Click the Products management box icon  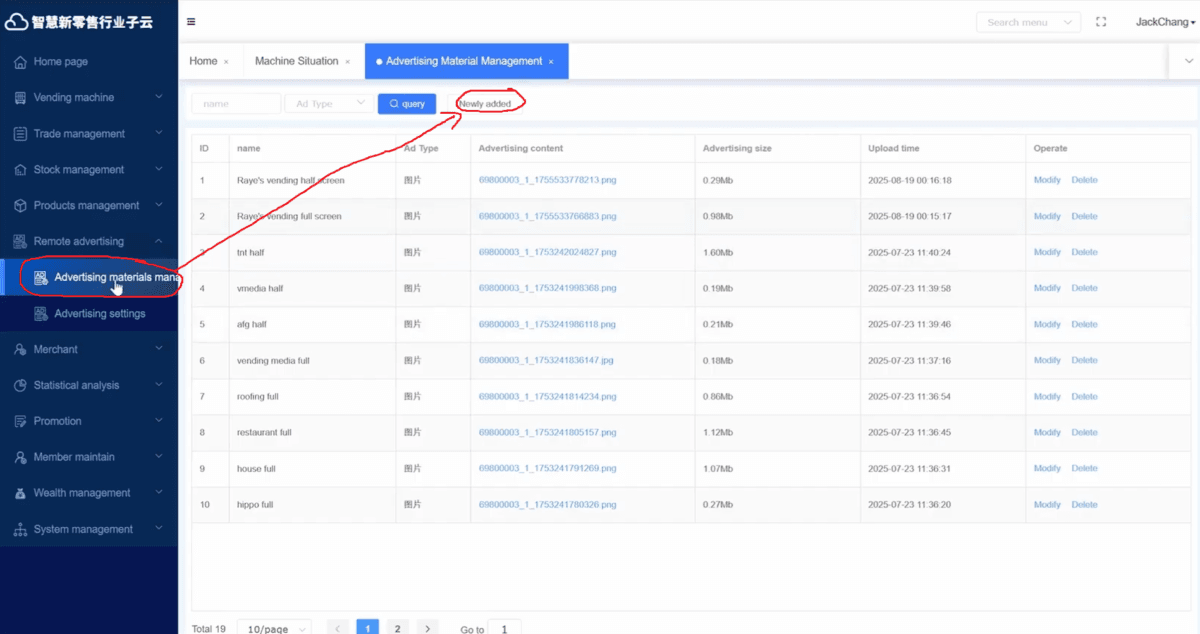(20, 206)
